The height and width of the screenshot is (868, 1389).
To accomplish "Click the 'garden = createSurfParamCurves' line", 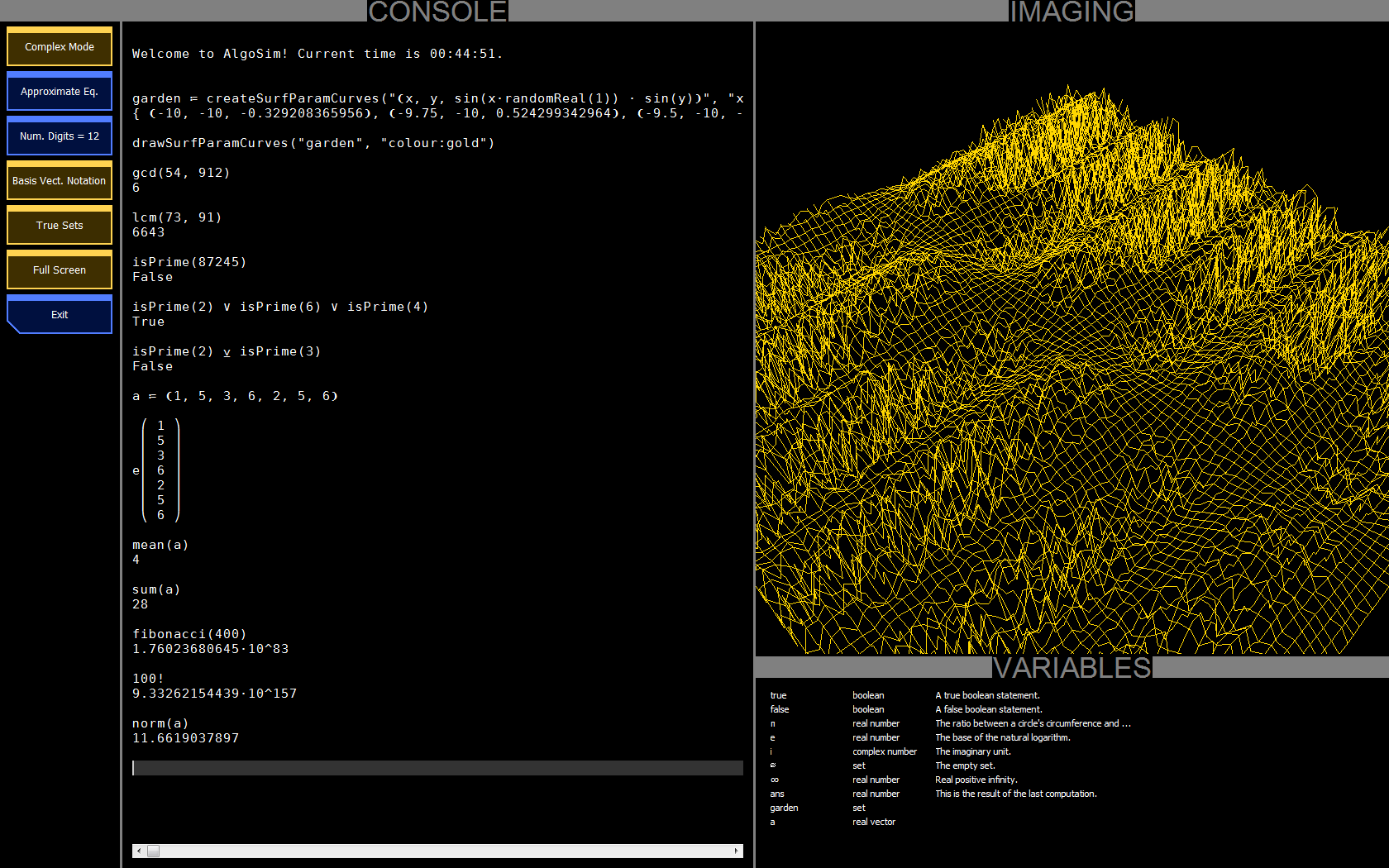I will (437, 98).
